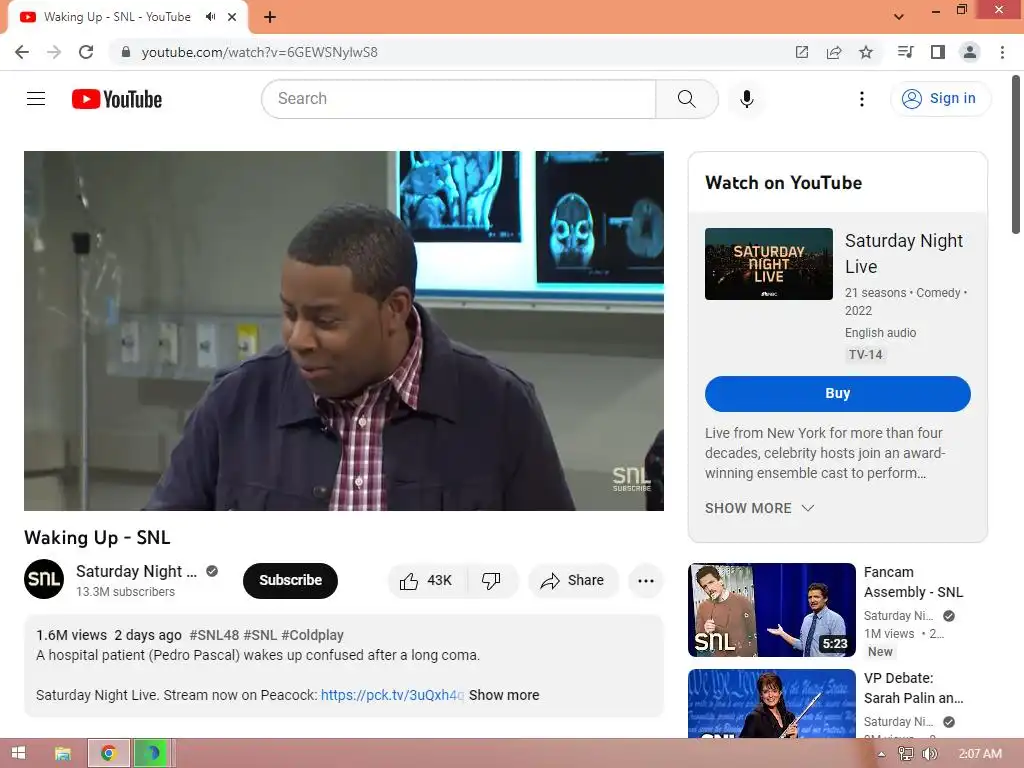Viewport: 1024px width, 768px height.
Task: Focus the YouTube Search field
Action: [459, 99]
